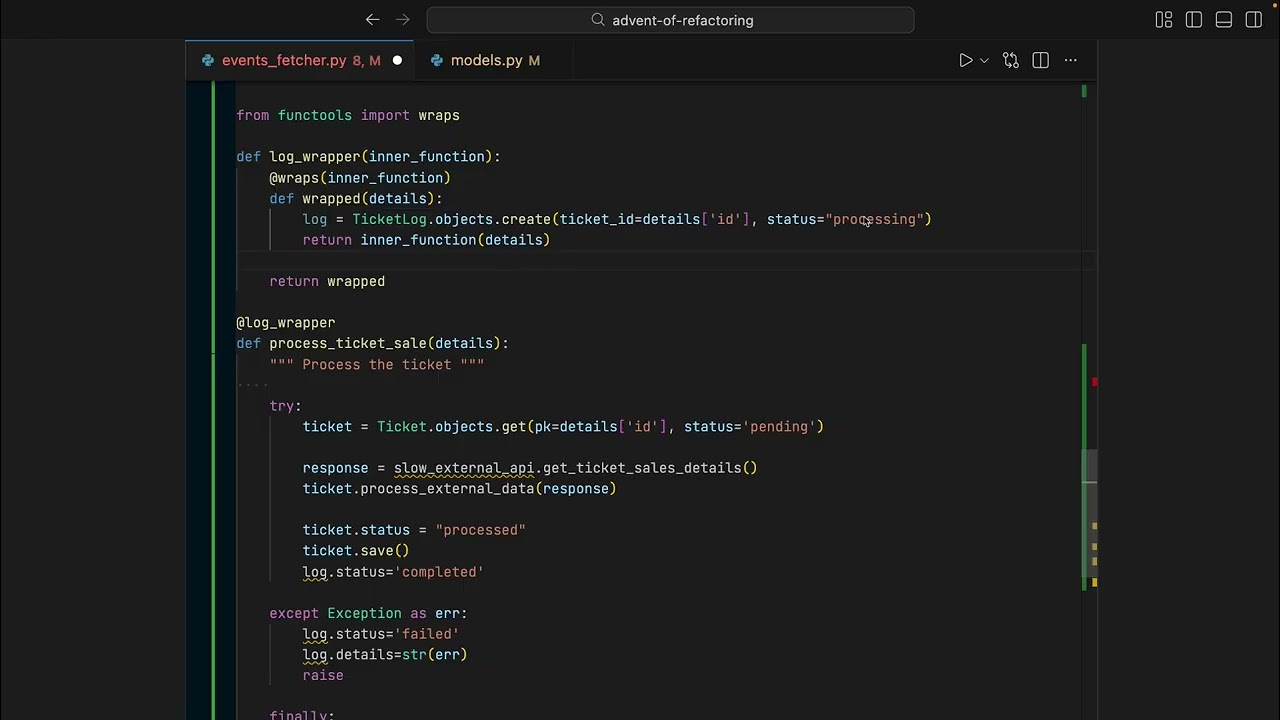This screenshot has width=1280, height=720.
Task: Open changes compare icon
Action: click(x=1011, y=61)
